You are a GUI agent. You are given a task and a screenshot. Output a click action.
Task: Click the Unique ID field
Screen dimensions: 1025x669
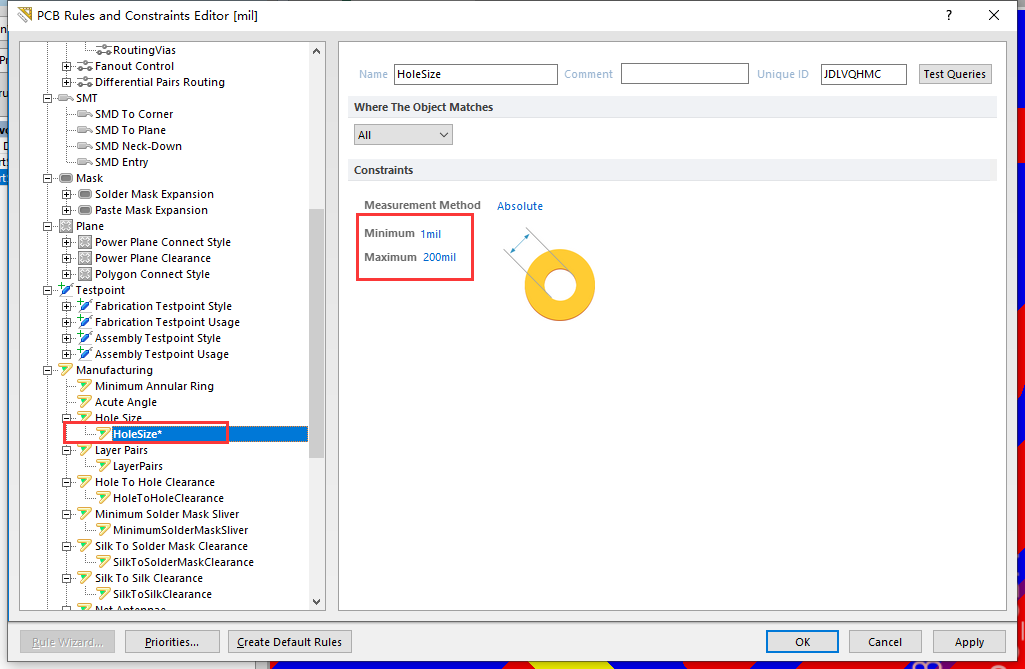coord(864,74)
